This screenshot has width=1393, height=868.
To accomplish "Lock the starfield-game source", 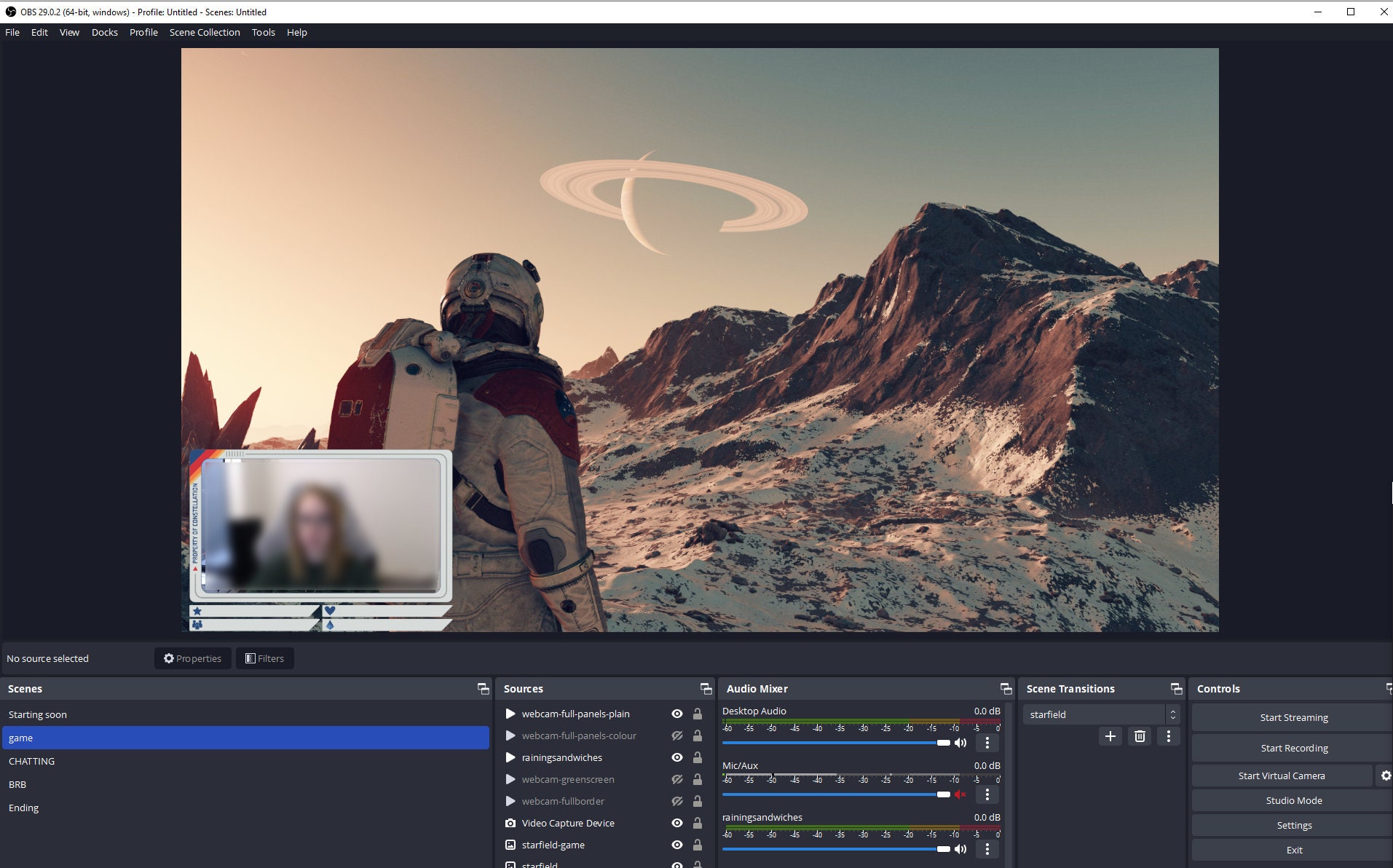I will pos(697,845).
